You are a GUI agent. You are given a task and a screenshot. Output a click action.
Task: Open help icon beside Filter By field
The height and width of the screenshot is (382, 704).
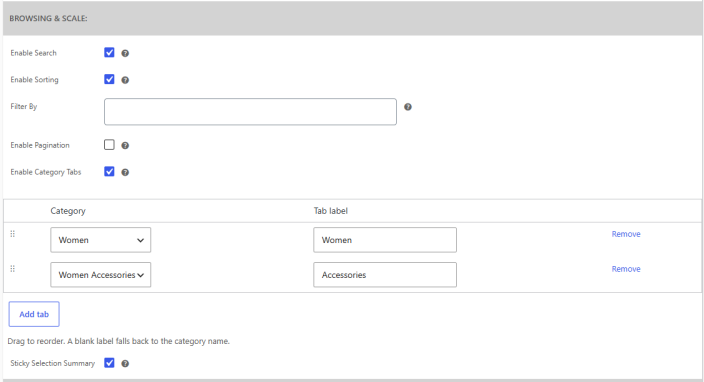[x=408, y=107]
